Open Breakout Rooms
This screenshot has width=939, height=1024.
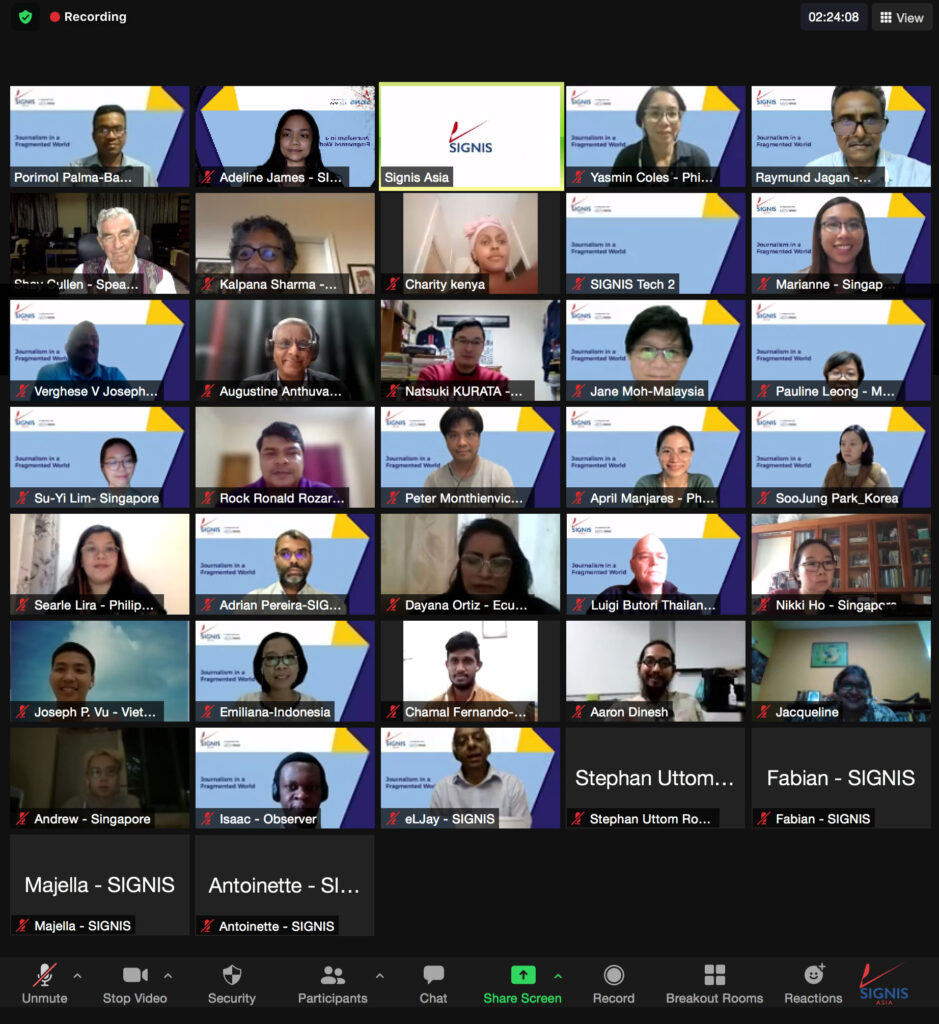714,982
